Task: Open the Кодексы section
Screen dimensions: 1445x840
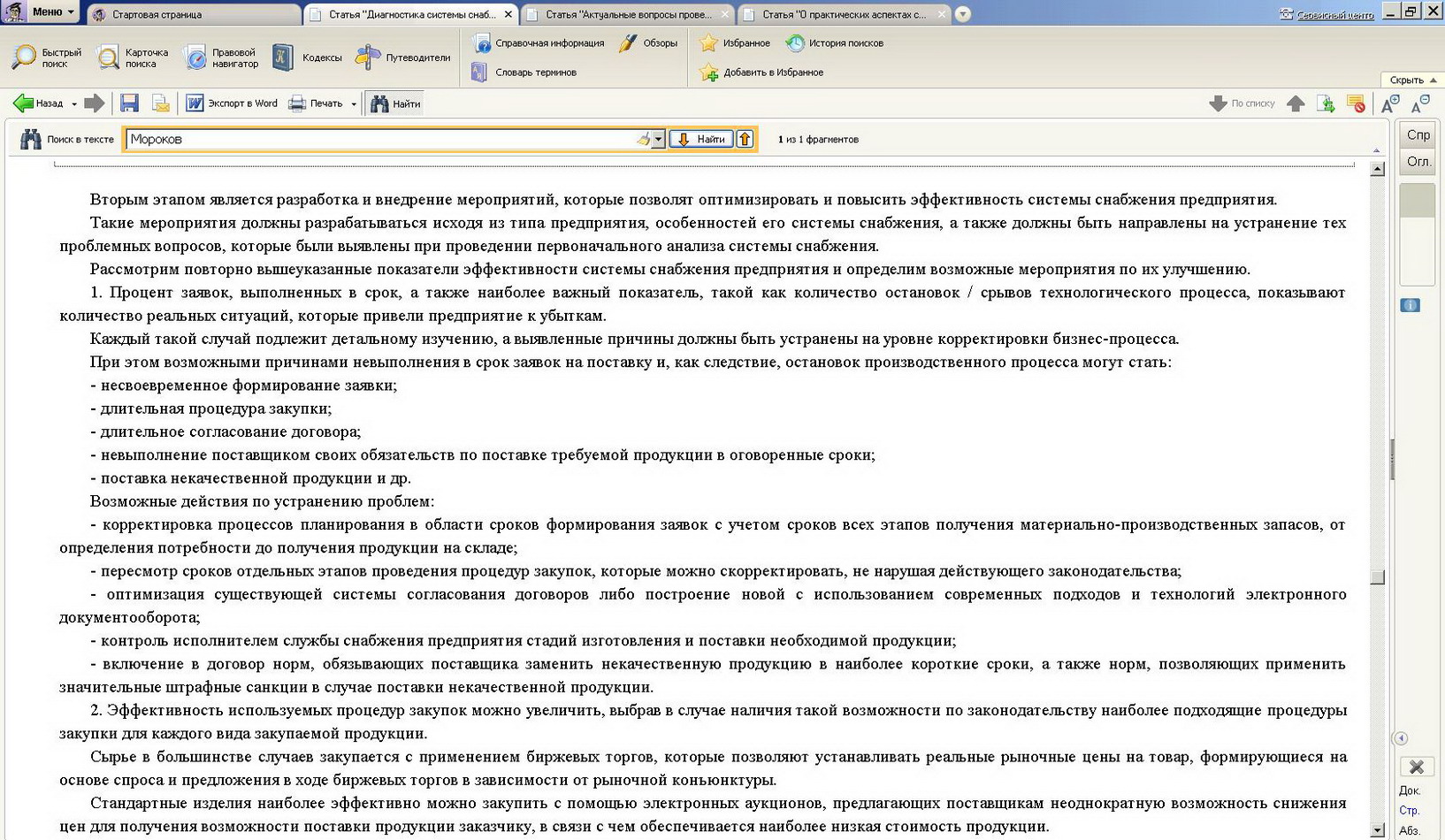Action: [307, 57]
